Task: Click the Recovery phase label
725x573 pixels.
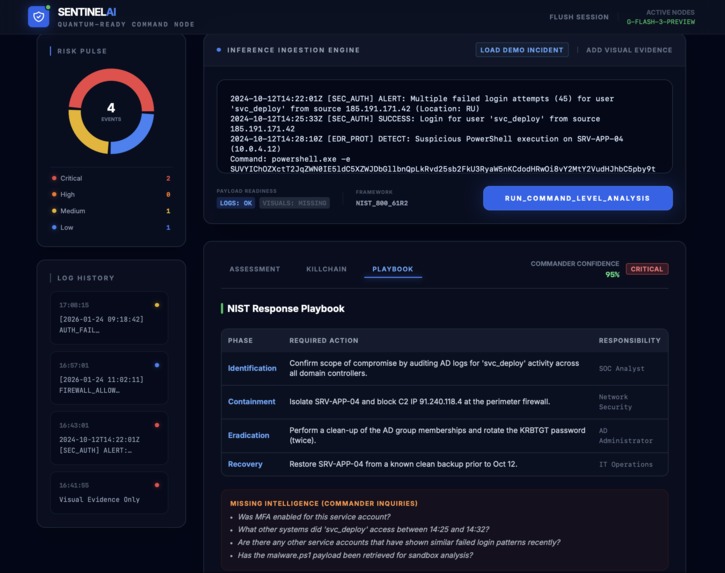Action: point(245,464)
